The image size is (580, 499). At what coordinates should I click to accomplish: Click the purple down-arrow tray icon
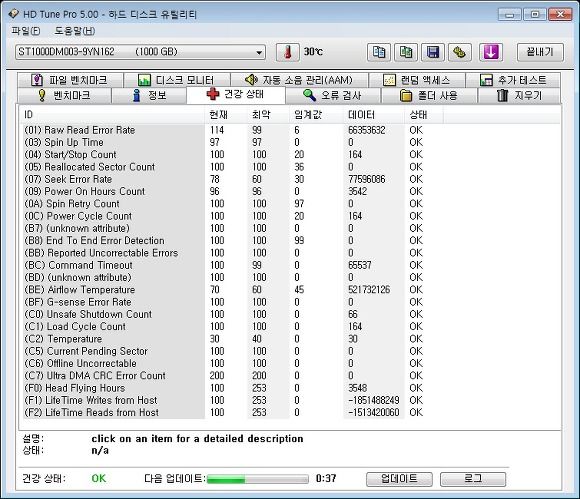[x=491, y=52]
